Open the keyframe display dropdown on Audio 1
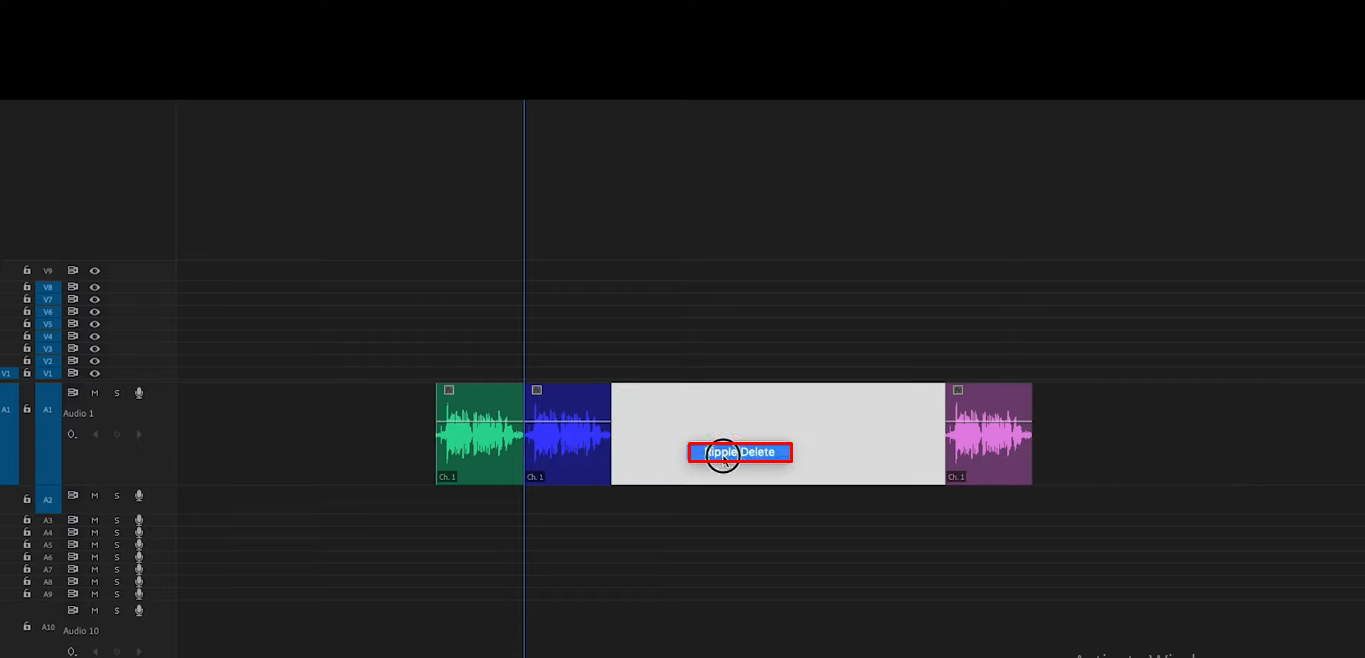 click(72, 433)
